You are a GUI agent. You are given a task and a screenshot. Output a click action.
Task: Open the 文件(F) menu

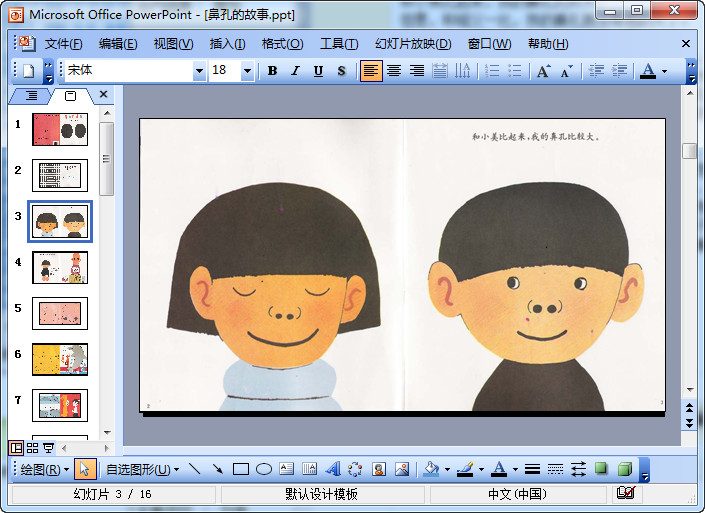63,44
